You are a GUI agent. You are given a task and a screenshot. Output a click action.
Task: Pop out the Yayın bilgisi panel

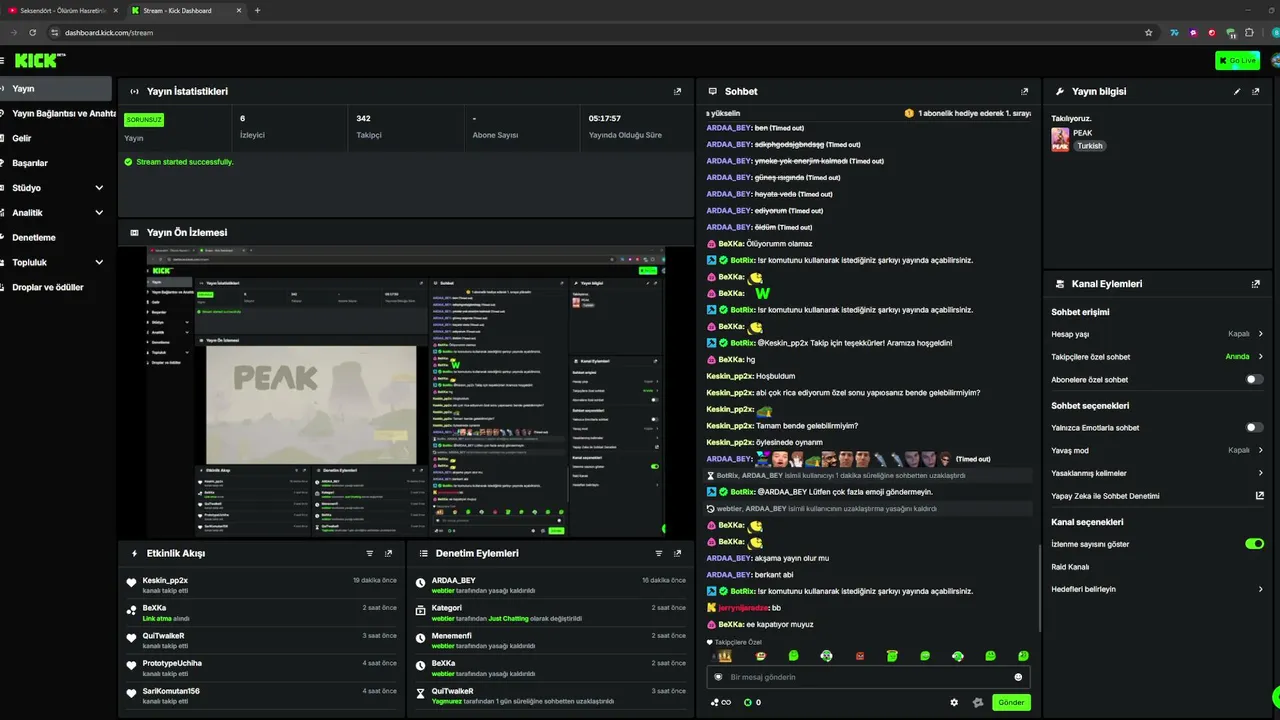[x=1256, y=91]
